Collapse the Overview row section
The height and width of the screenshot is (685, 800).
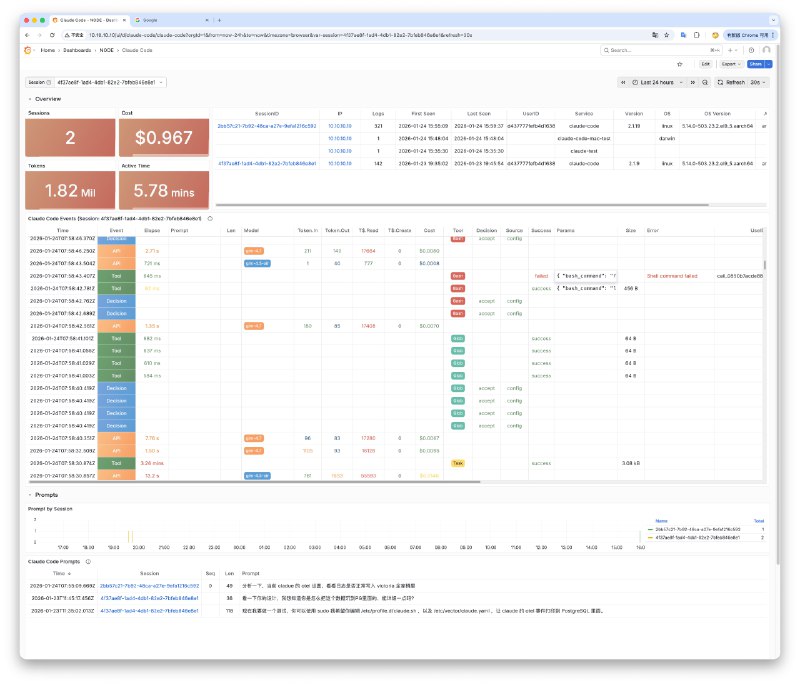pyautogui.click(x=30, y=99)
